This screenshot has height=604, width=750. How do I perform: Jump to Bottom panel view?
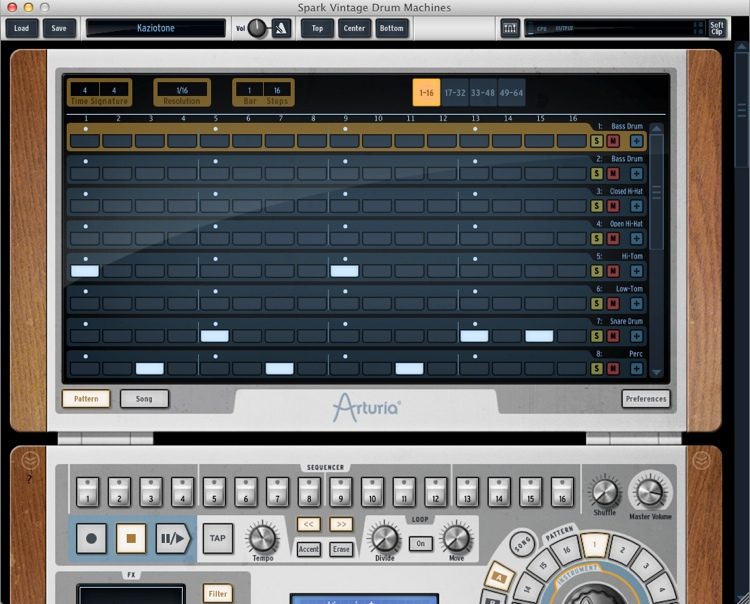click(x=391, y=28)
